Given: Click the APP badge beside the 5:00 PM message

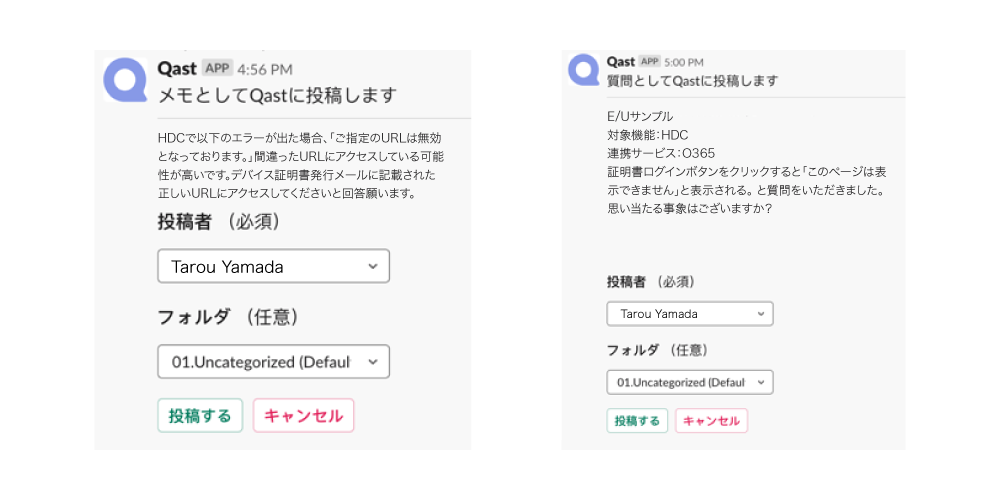Looking at the screenshot, I should coord(649,61).
